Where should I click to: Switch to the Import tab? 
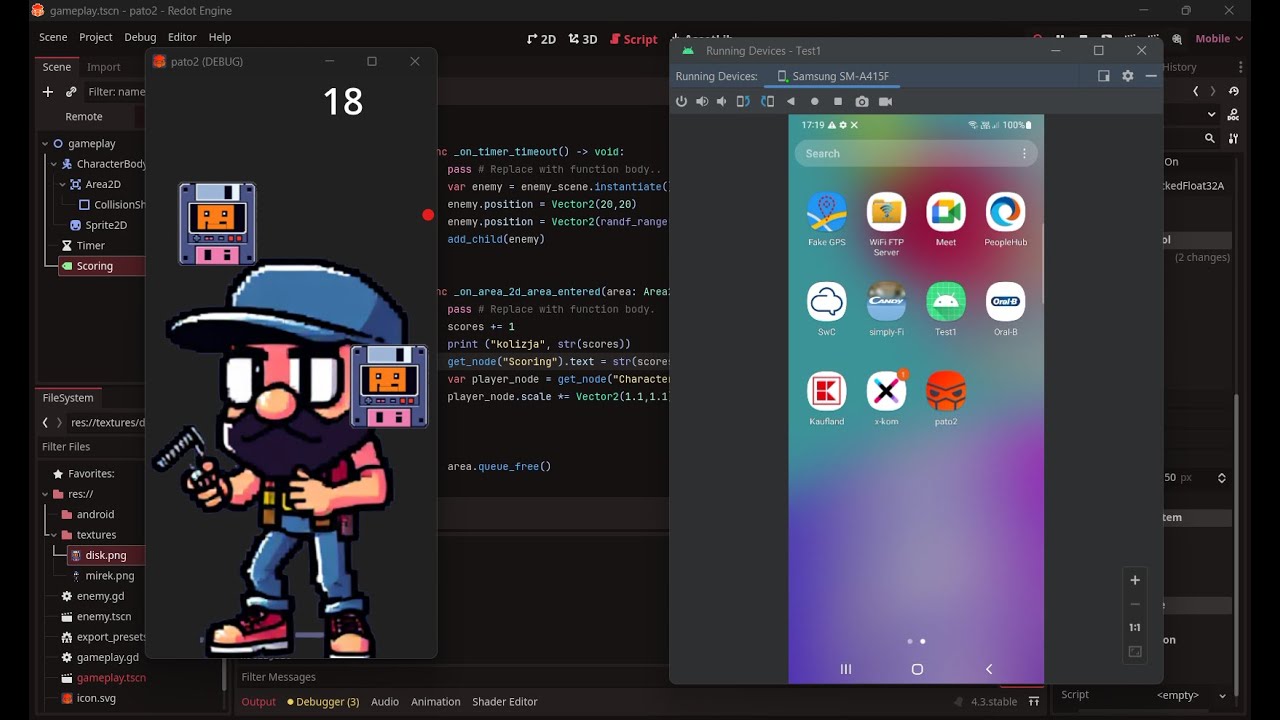(104, 67)
